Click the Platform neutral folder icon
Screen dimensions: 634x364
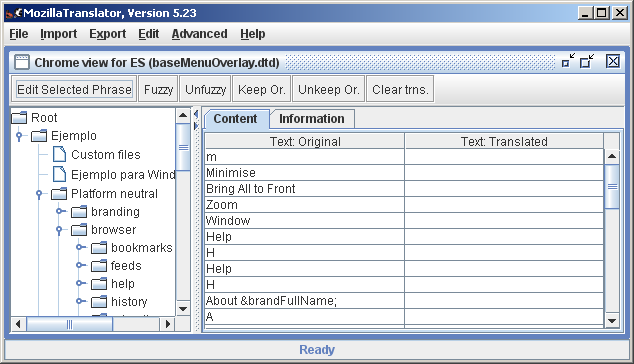59,194
